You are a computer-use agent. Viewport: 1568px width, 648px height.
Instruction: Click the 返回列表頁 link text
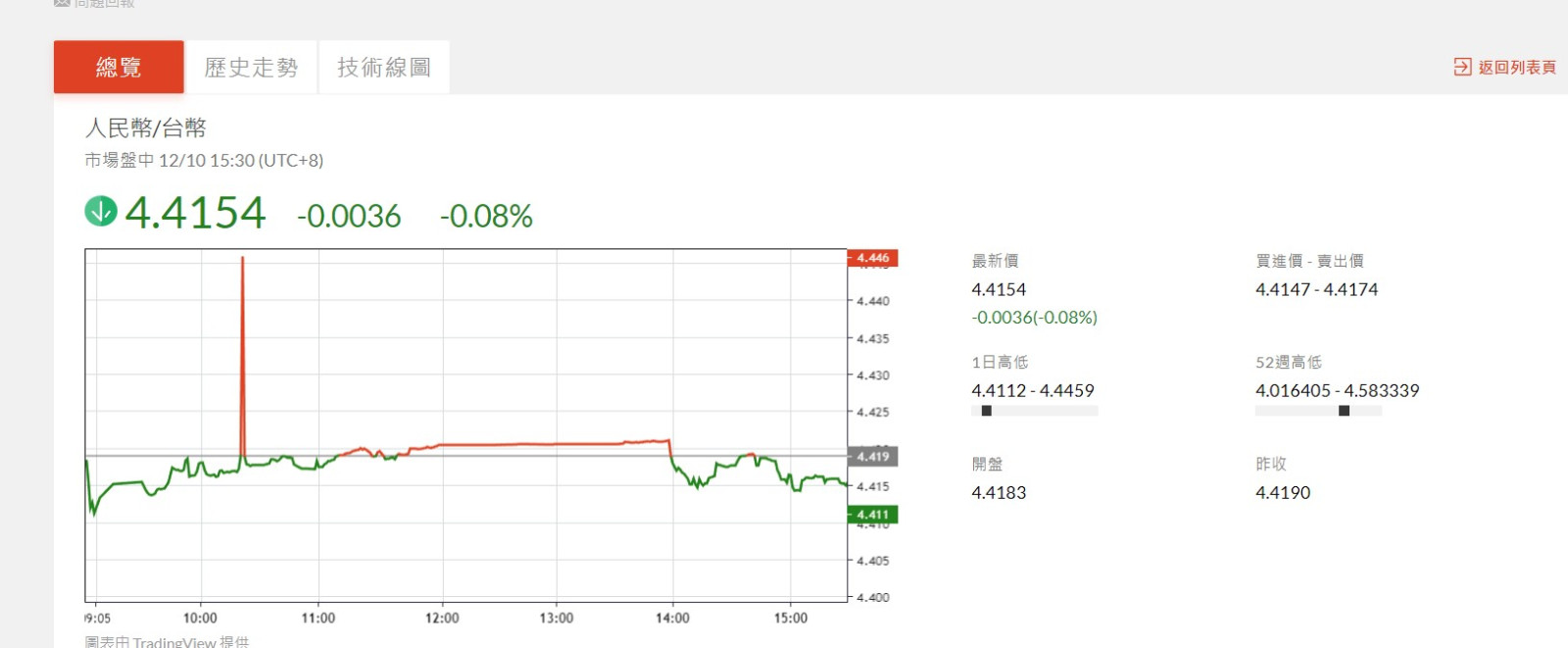(1517, 67)
